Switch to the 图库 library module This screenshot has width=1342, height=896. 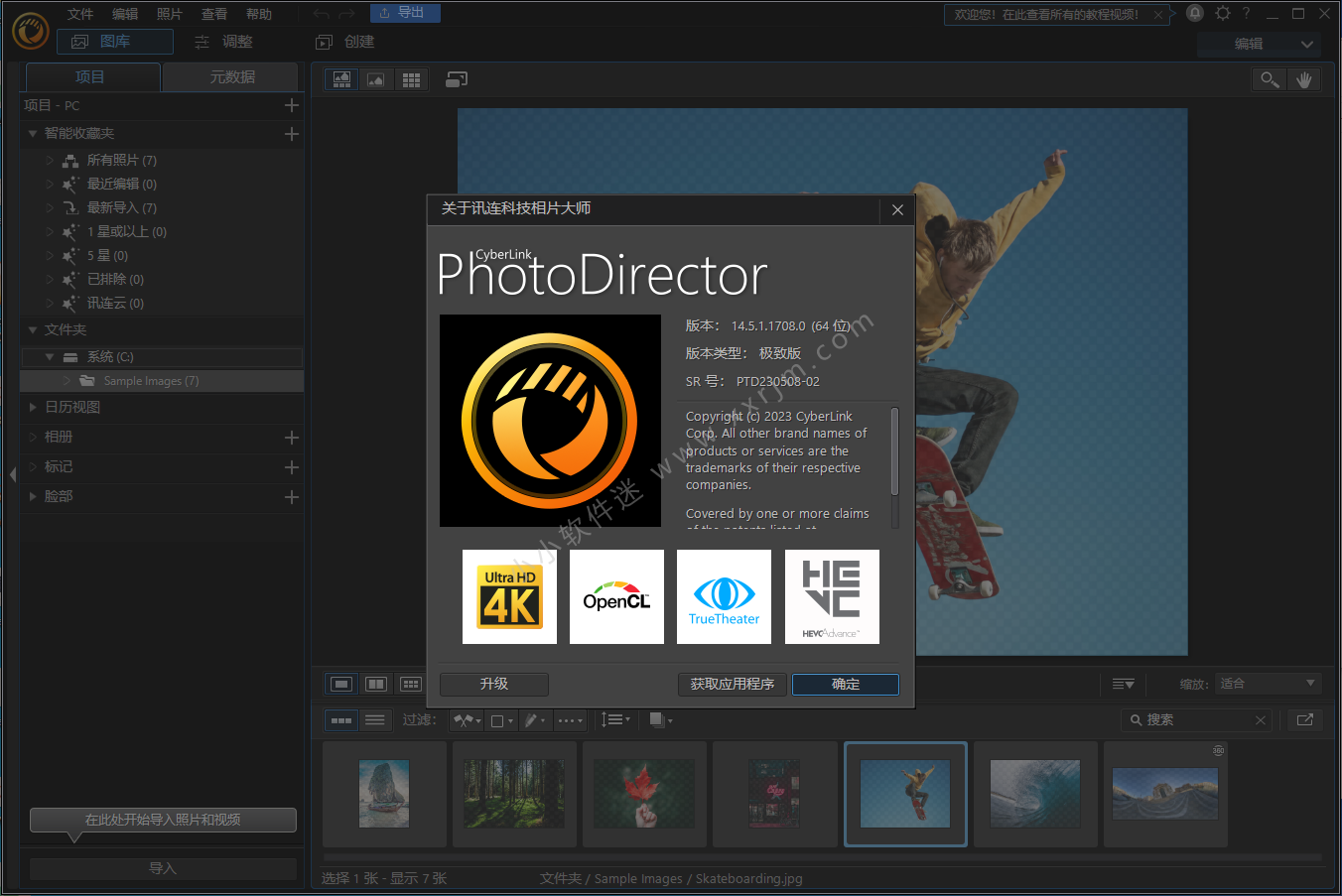[115, 42]
